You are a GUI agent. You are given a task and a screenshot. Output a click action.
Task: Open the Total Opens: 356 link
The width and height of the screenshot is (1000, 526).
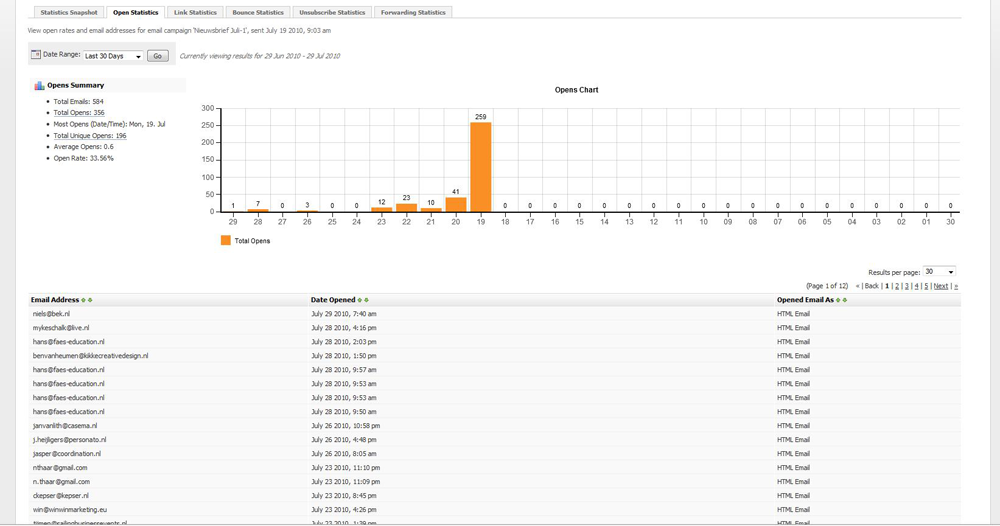point(79,113)
